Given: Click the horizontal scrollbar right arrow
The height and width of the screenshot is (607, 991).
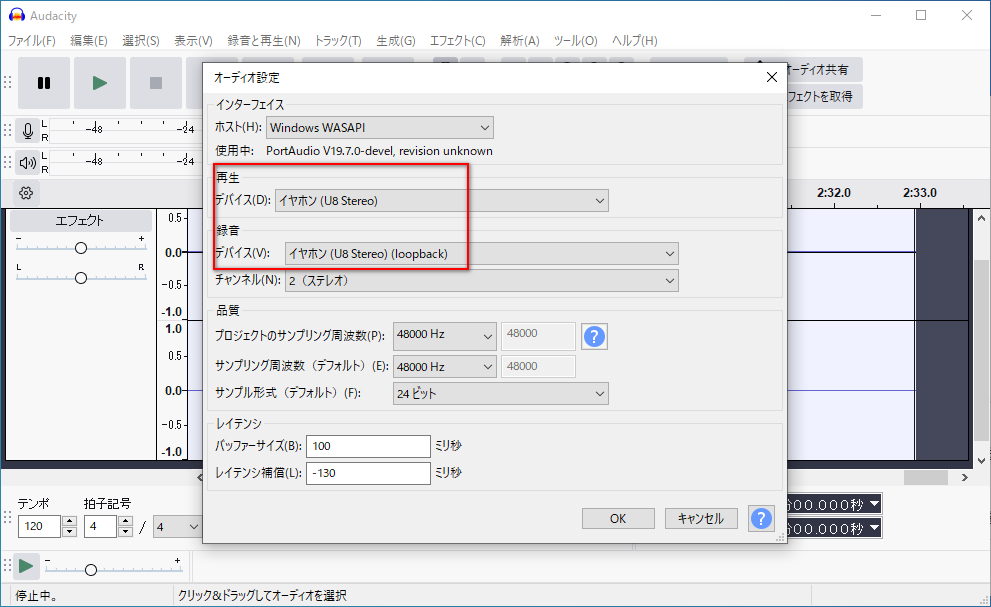Looking at the screenshot, I should tap(964, 477).
